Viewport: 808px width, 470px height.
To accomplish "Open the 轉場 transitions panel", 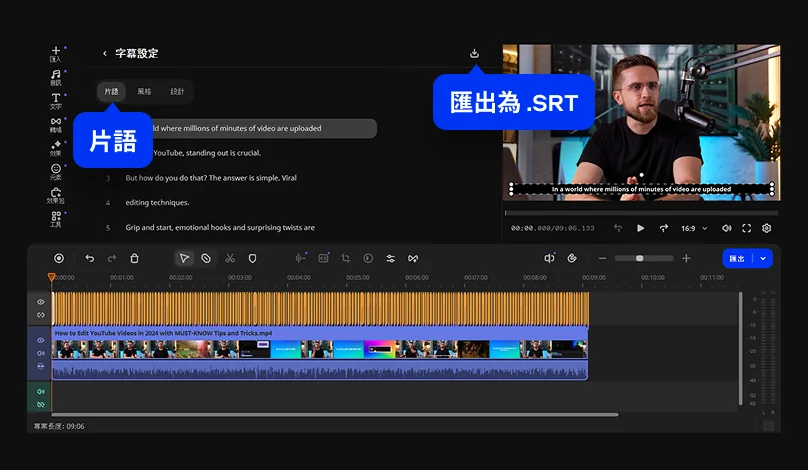I will (56, 124).
